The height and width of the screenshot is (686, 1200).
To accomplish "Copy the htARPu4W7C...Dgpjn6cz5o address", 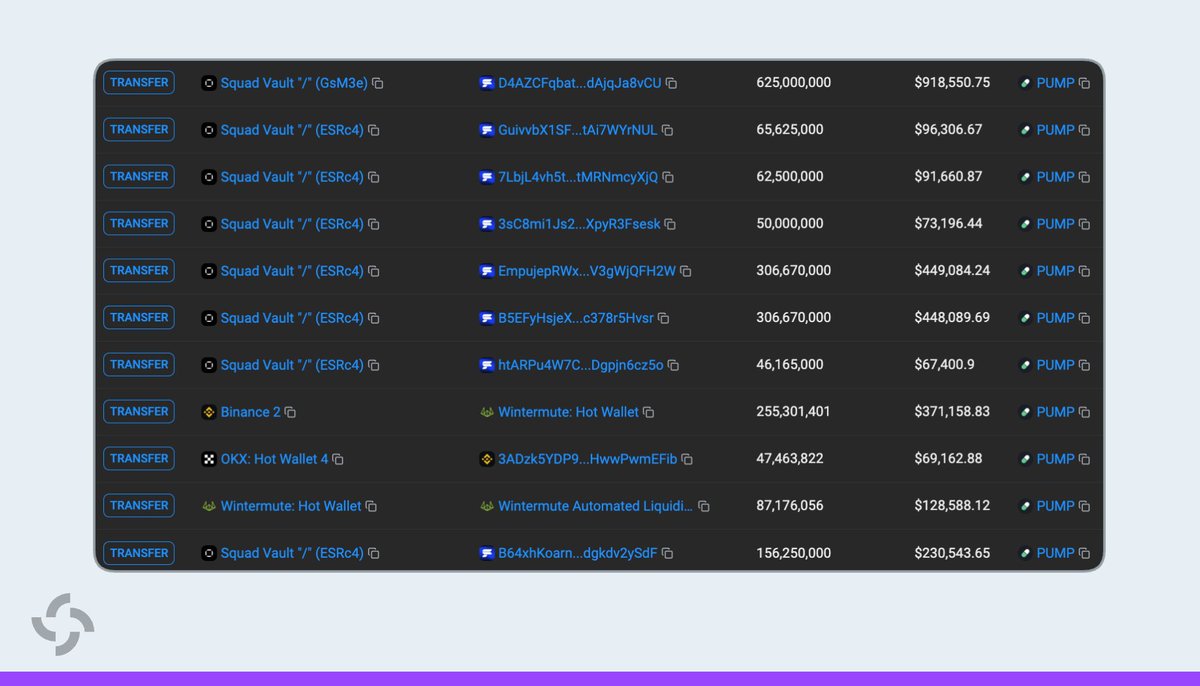I will pyautogui.click(x=673, y=365).
